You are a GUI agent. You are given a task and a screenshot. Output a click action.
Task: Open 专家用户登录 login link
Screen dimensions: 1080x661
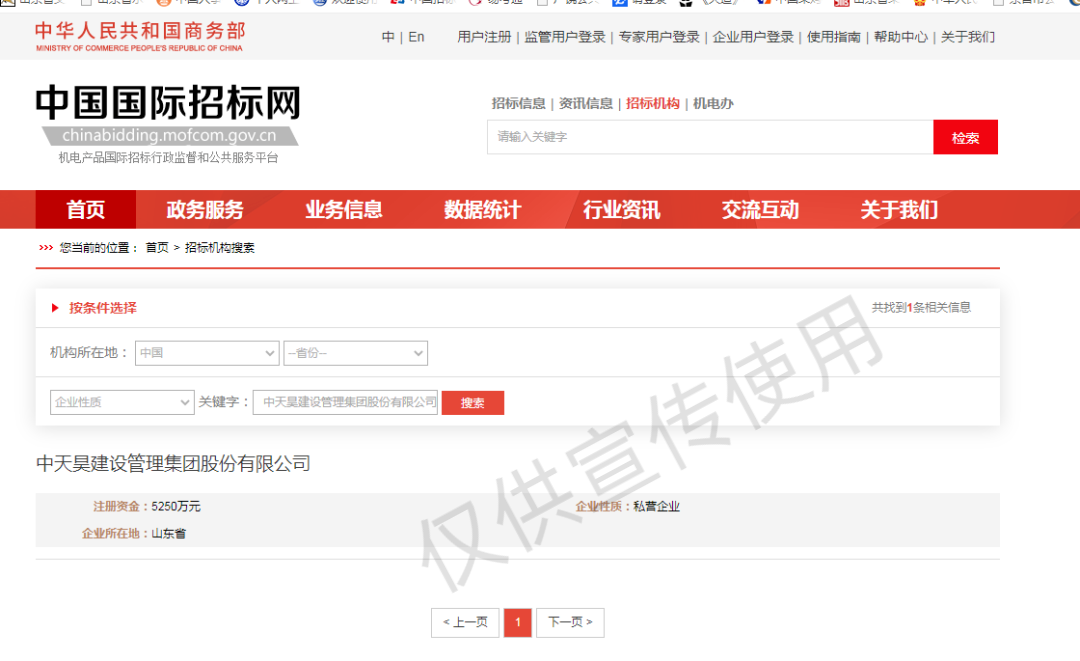click(659, 37)
